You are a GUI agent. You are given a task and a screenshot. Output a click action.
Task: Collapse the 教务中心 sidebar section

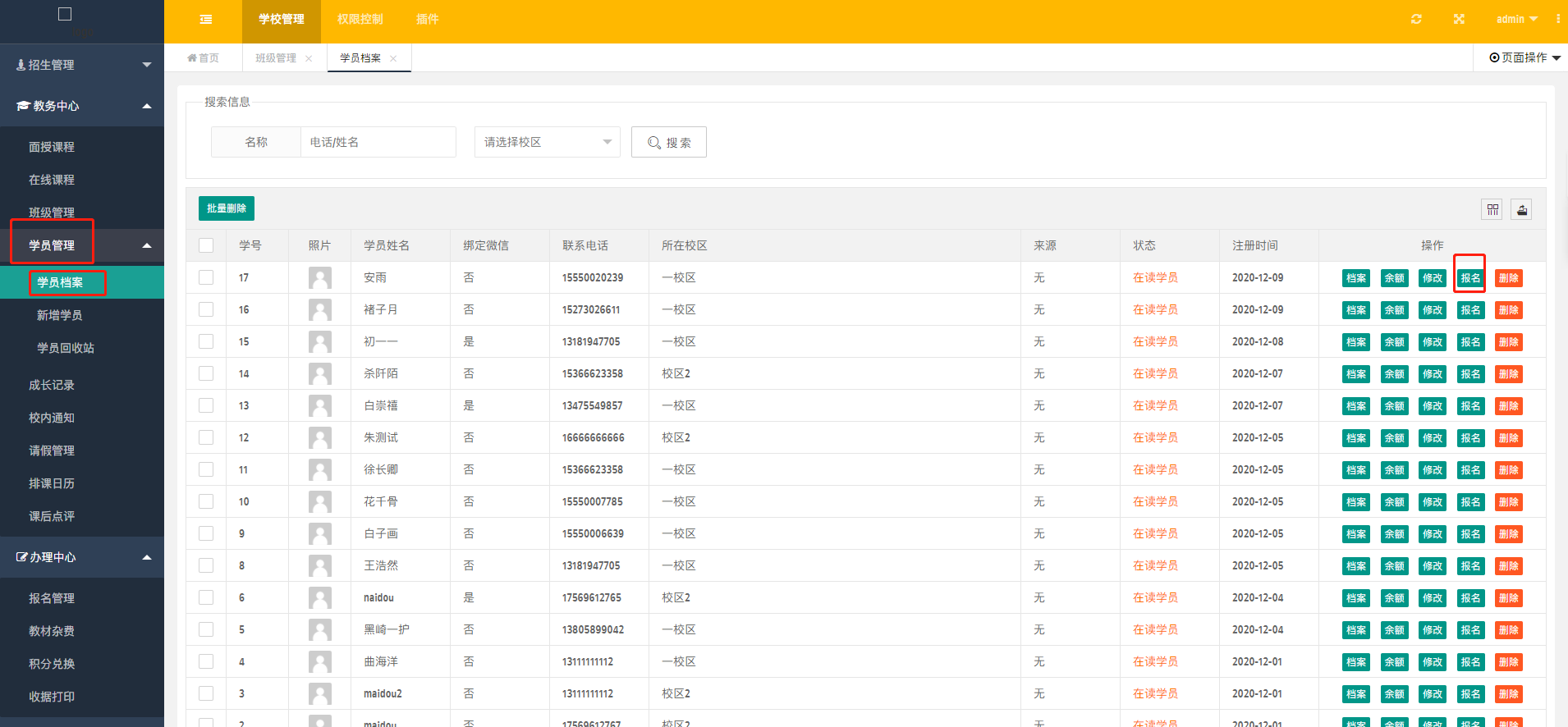point(82,106)
